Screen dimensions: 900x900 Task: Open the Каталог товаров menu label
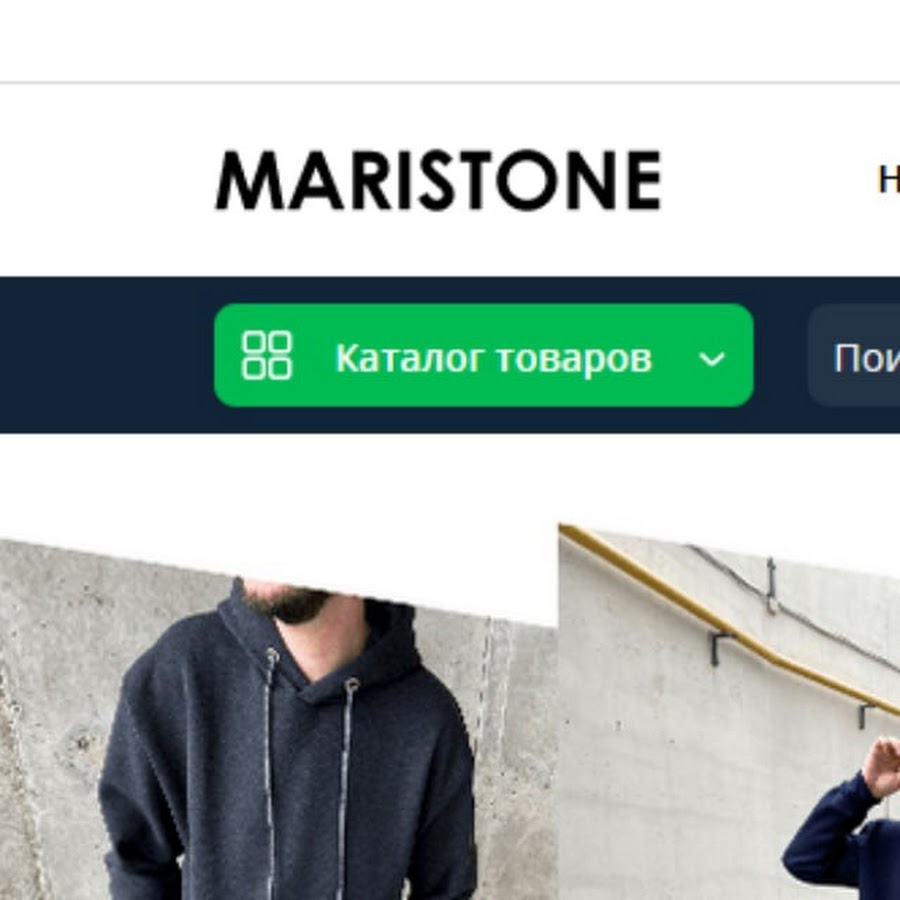[x=494, y=358]
